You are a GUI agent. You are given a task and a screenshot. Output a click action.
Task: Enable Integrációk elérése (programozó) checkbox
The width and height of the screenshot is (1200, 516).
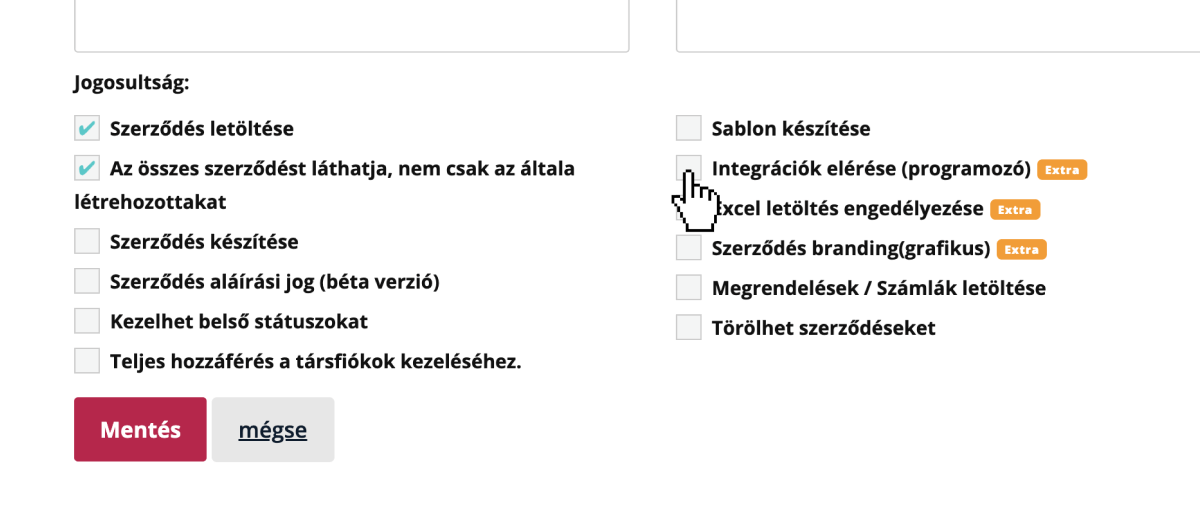click(x=689, y=168)
